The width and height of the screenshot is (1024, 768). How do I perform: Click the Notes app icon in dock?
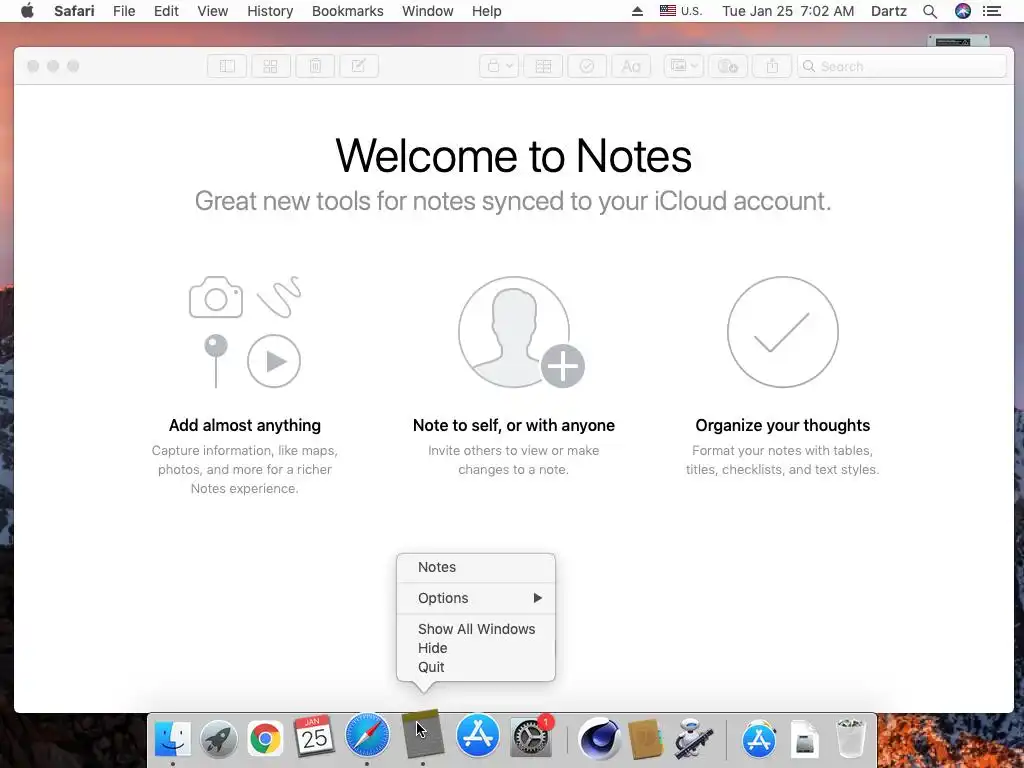point(423,735)
